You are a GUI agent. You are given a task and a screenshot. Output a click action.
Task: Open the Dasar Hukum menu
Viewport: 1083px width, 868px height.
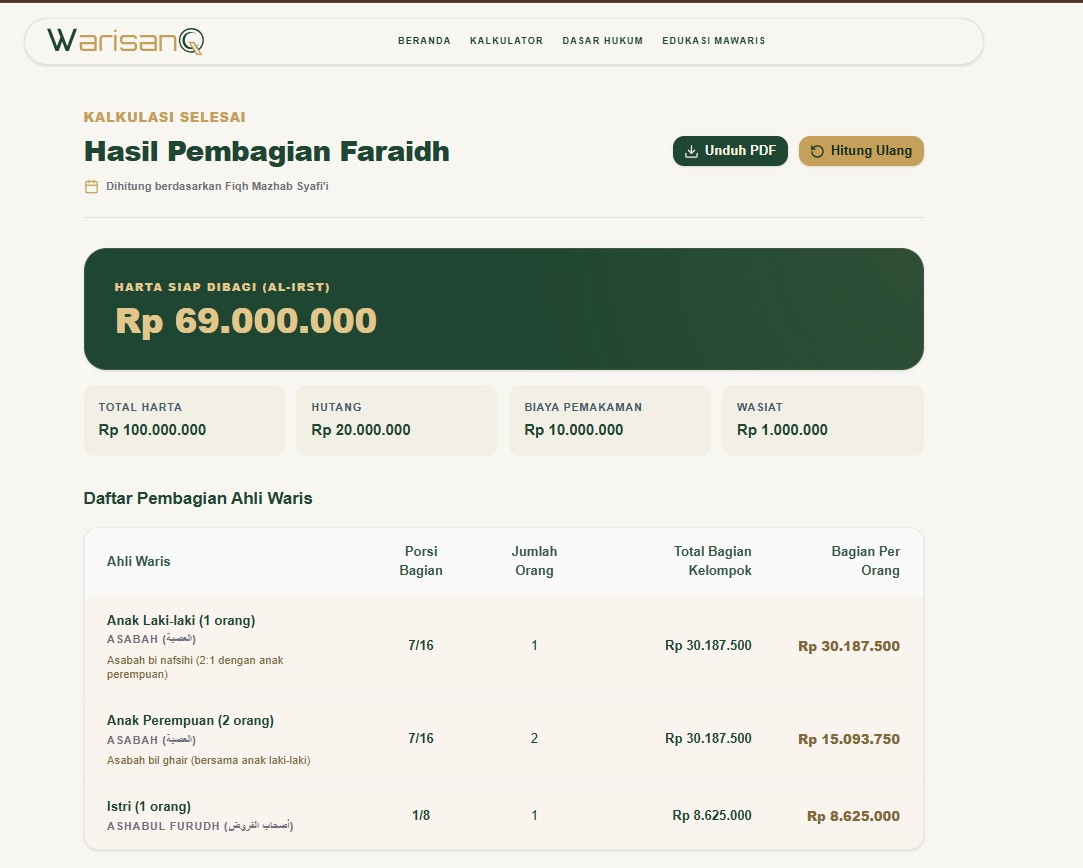(602, 41)
